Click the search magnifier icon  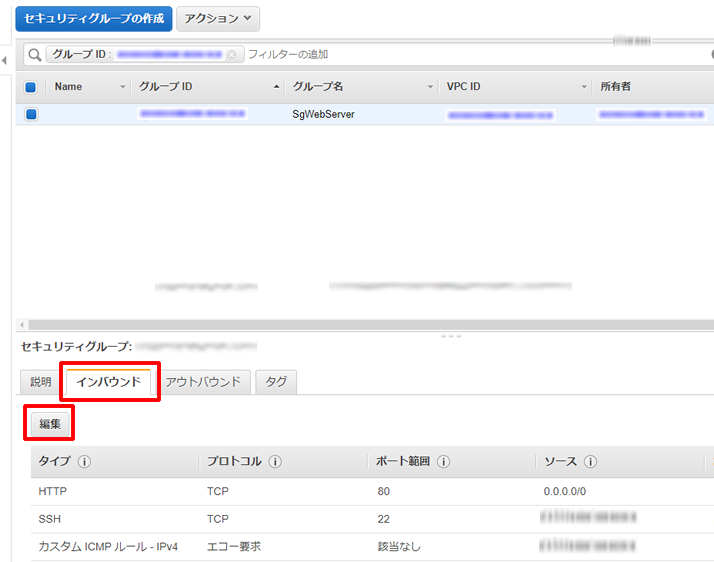click(35, 55)
